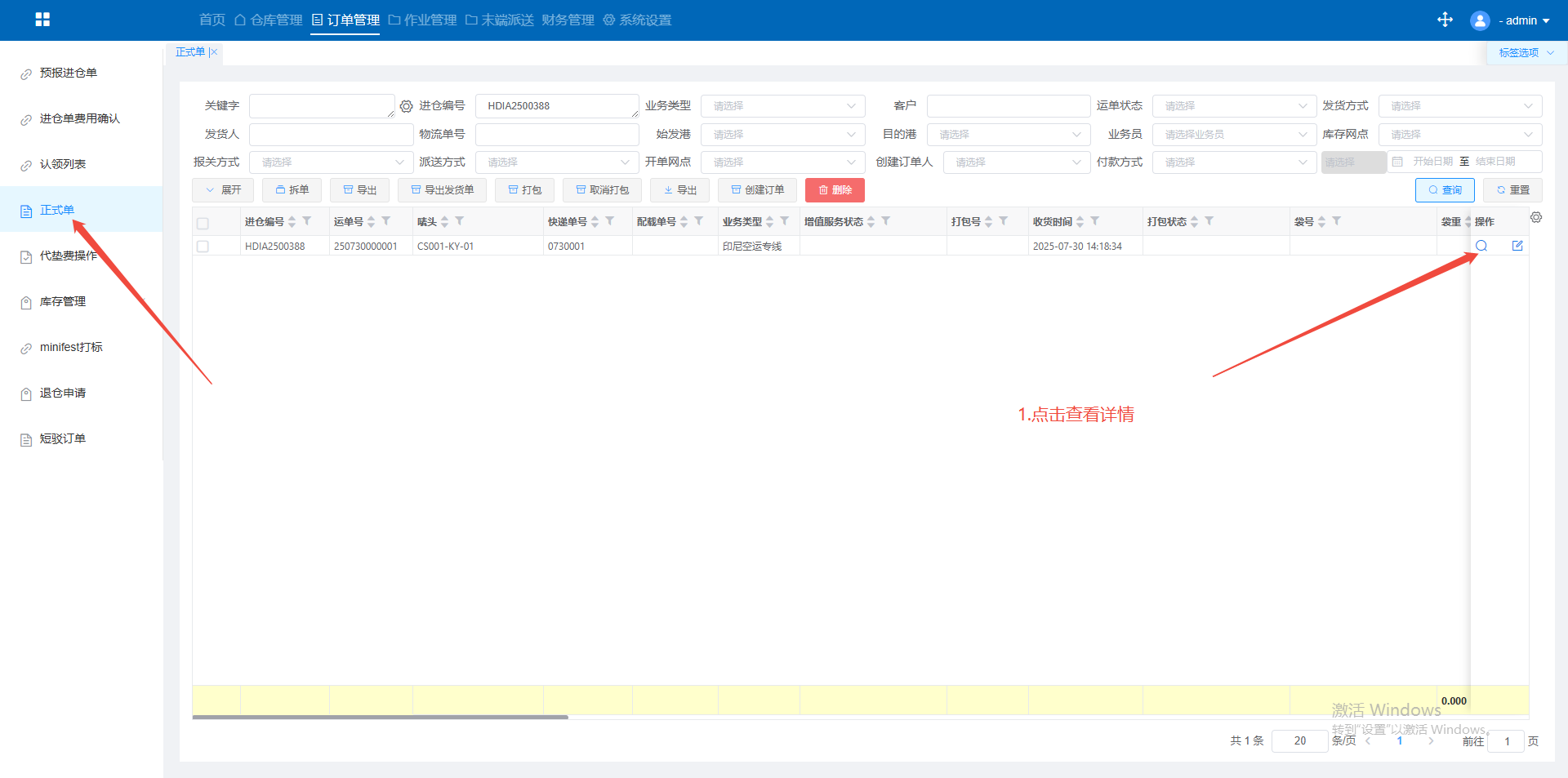This screenshot has height=778, width=1568.
Task: Click the 物流单号 input field
Action: click(x=557, y=135)
